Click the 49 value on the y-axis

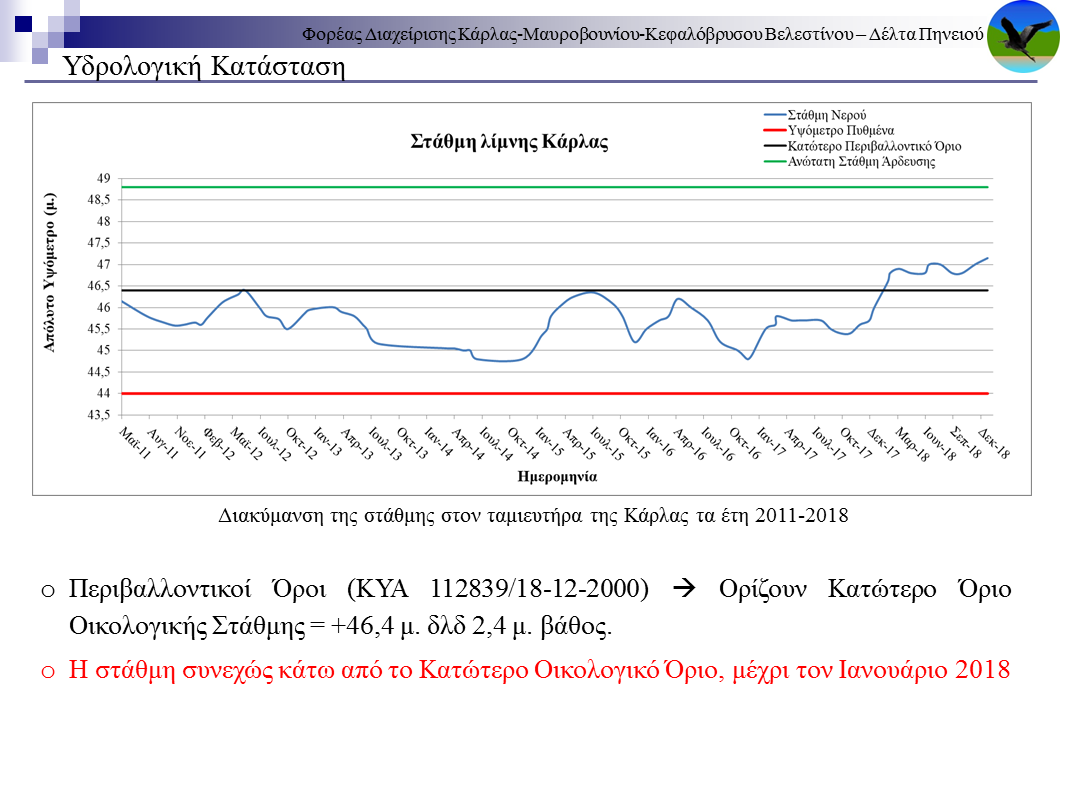104,178
